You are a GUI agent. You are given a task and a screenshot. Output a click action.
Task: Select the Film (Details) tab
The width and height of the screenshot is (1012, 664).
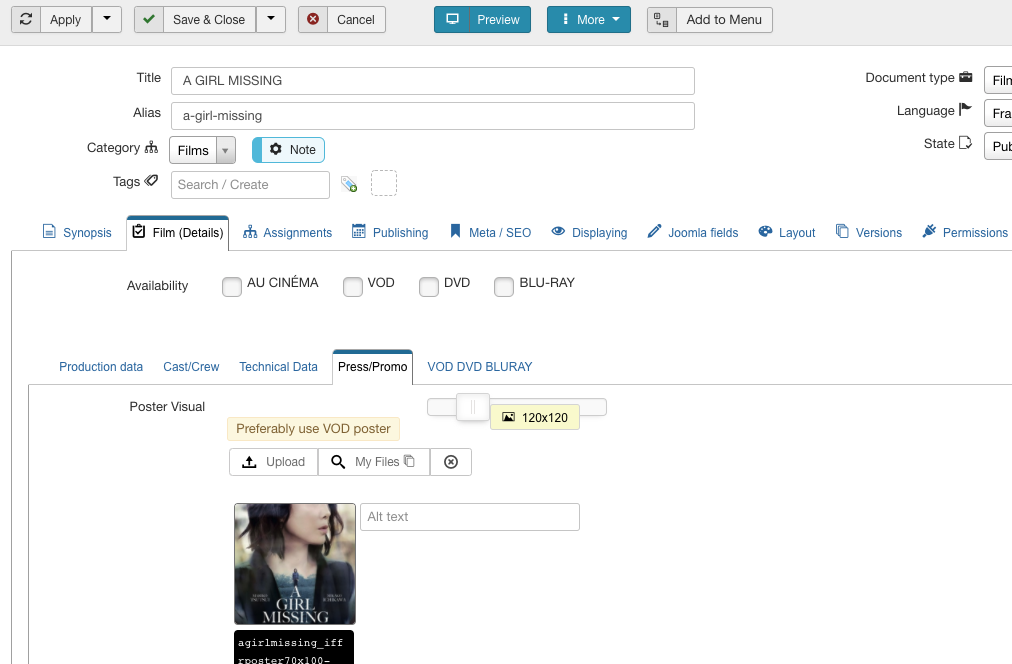177,232
